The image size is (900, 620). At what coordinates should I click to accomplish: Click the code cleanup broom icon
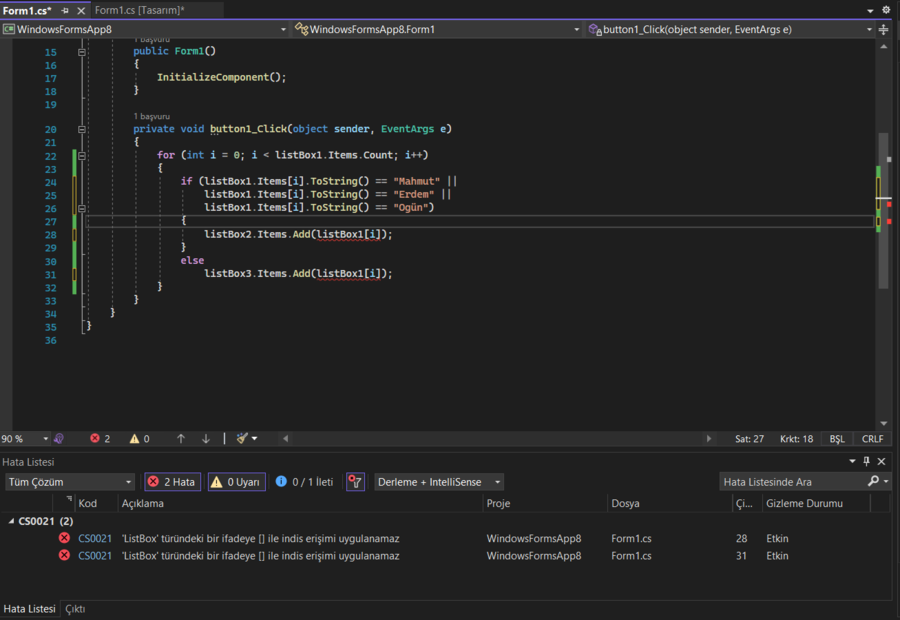click(x=241, y=439)
